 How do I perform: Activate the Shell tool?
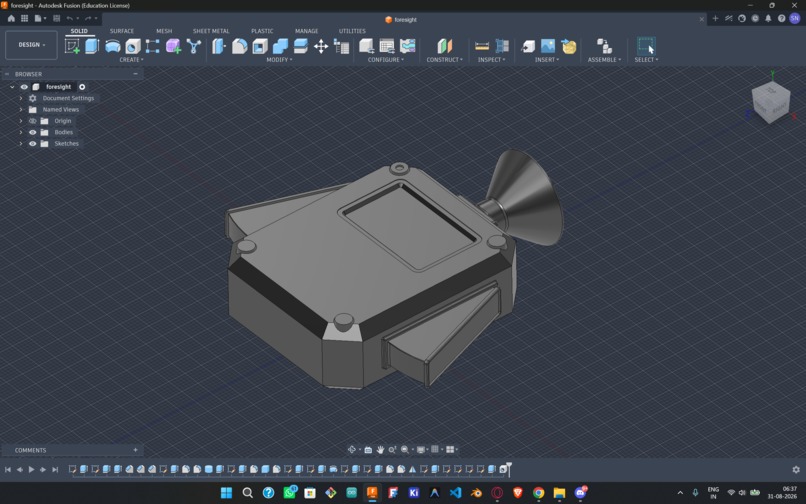point(260,46)
